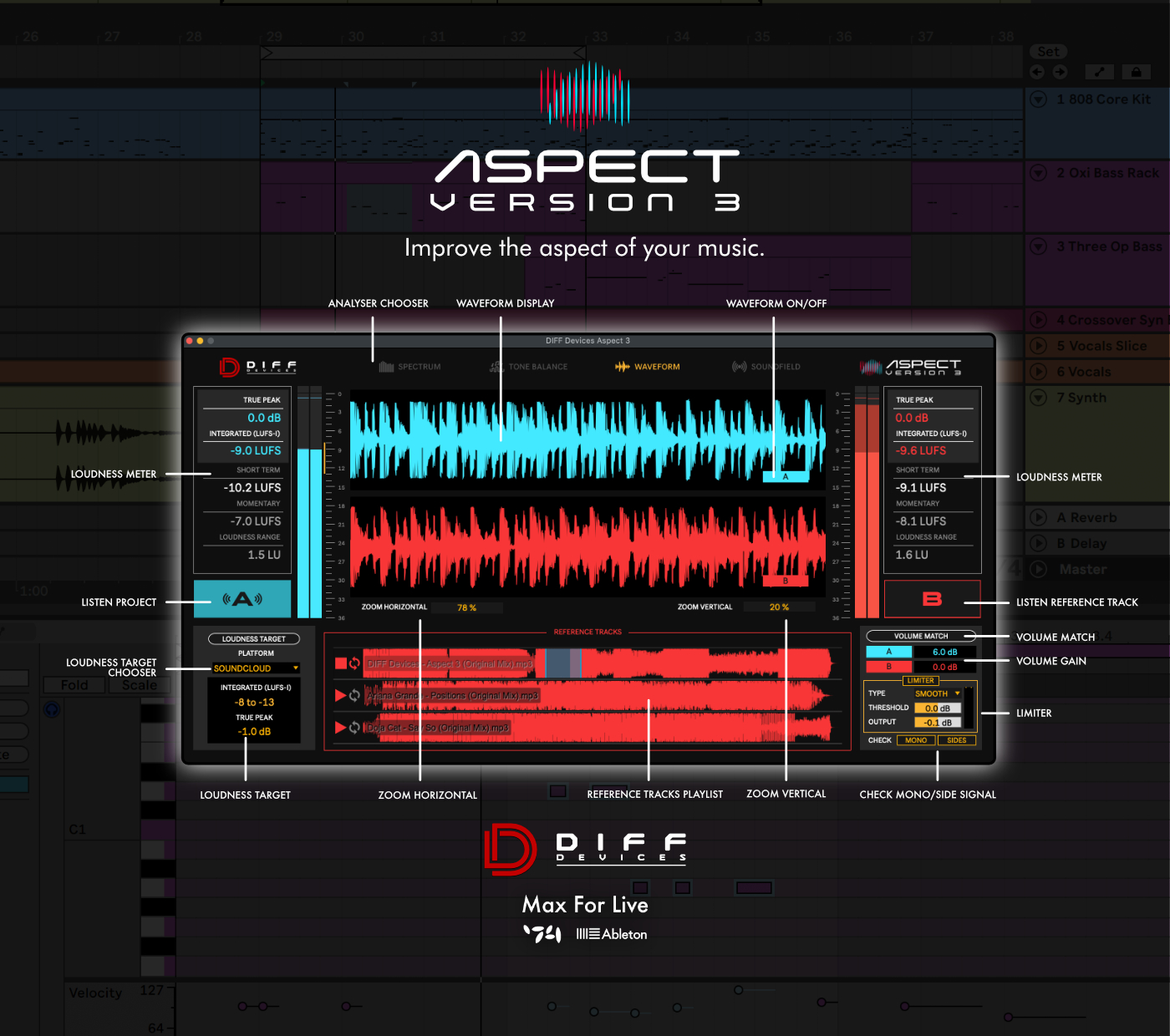1170x1036 pixels.
Task: Listen to reference track with the B button
Action: coord(932,599)
